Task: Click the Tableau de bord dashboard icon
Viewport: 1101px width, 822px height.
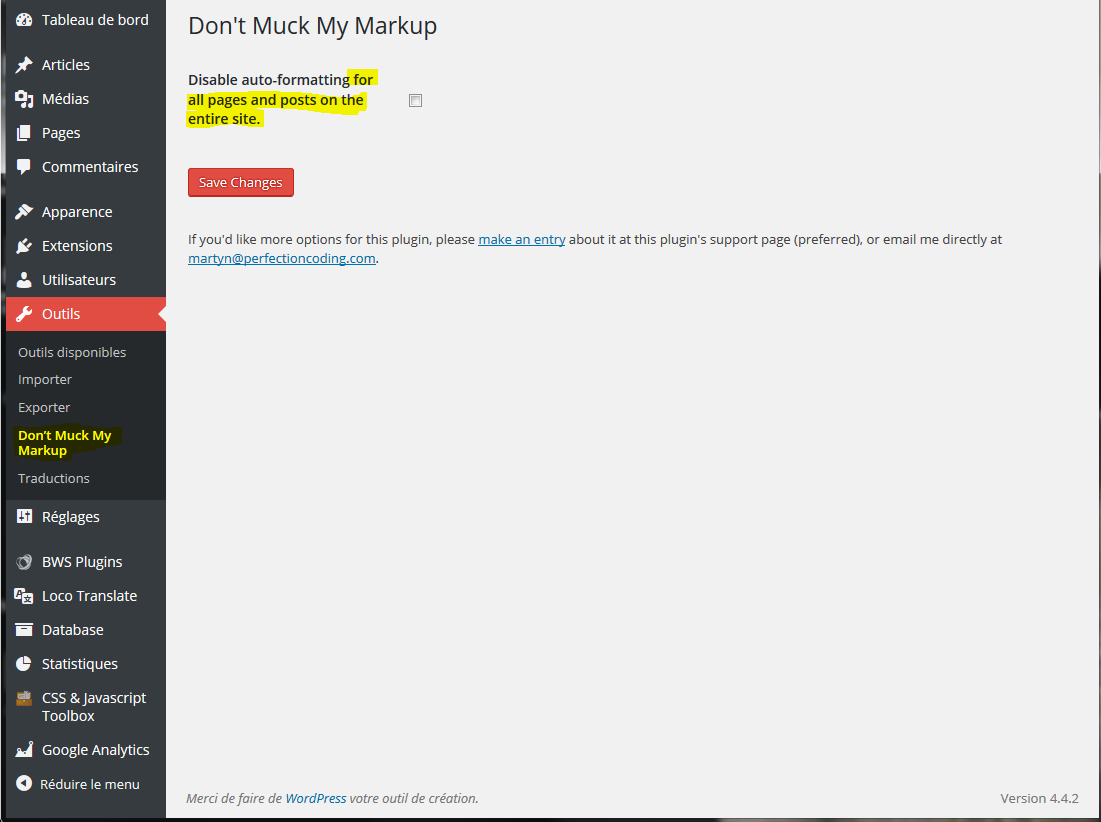Action: (x=24, y=20)
